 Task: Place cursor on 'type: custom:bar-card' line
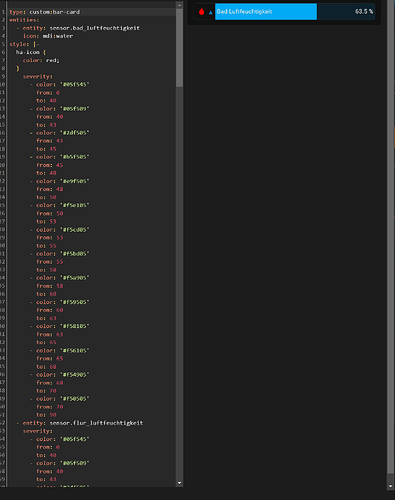pyautogui.click(x=45, y=12)
